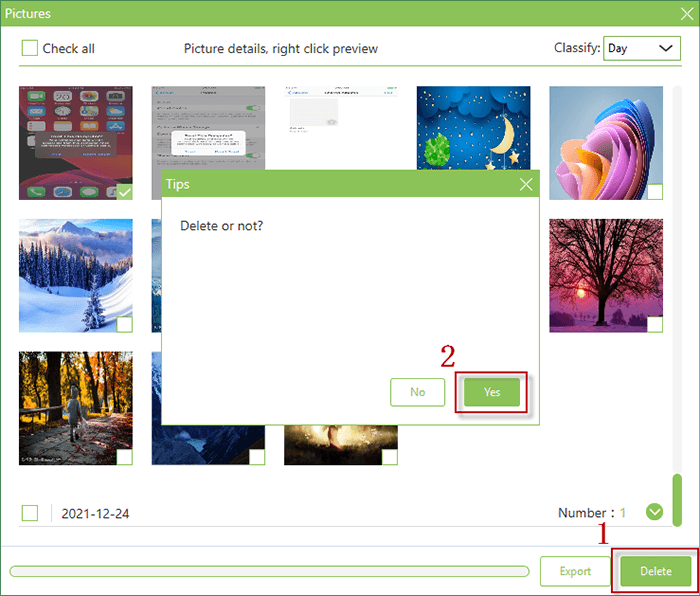
Task: Tick the Check all checkbox
Action: pyautogui.click(x=29, y=48)
